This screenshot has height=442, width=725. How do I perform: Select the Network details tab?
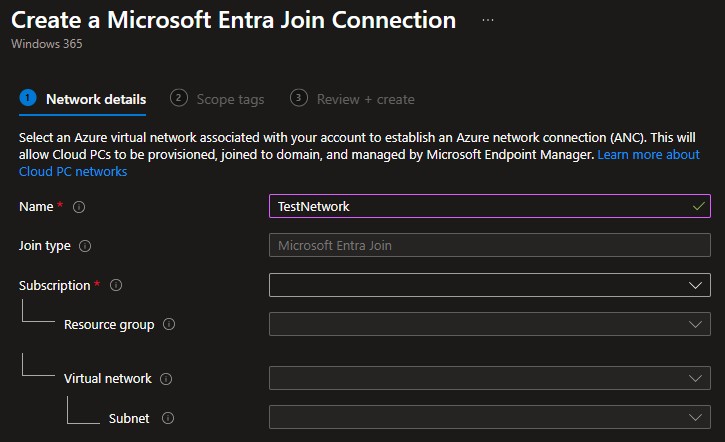pos(96,99)
